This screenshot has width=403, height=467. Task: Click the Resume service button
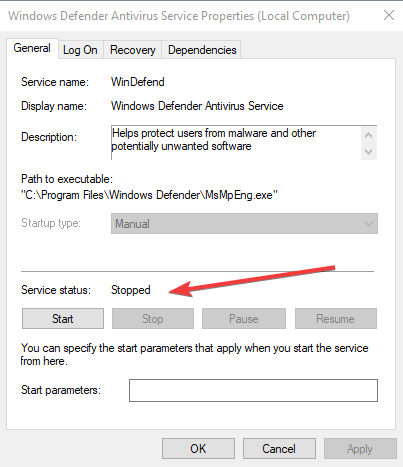point(336,319)
